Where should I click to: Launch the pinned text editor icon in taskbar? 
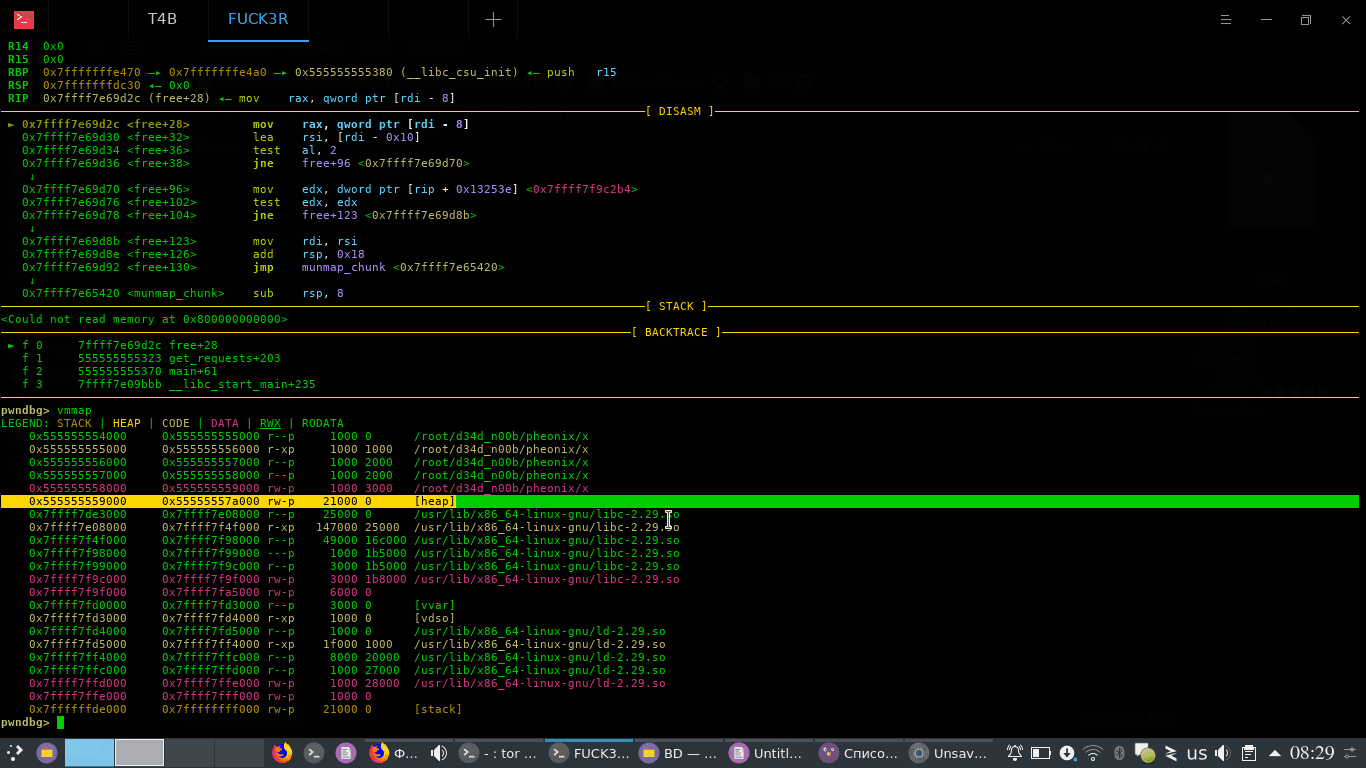[345, 753]
